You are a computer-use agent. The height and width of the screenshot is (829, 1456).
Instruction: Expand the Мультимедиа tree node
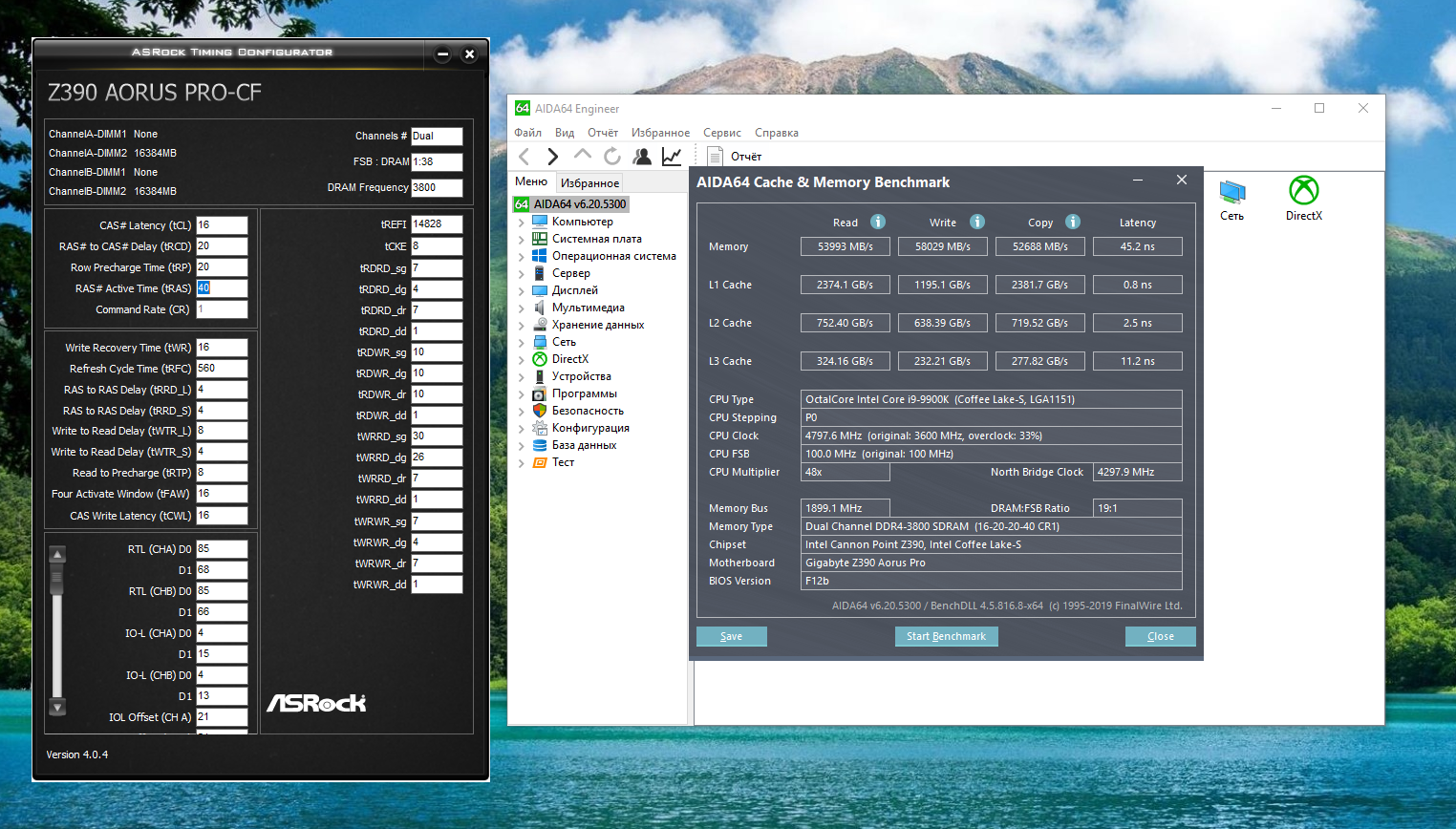click(x=522, y=308)
